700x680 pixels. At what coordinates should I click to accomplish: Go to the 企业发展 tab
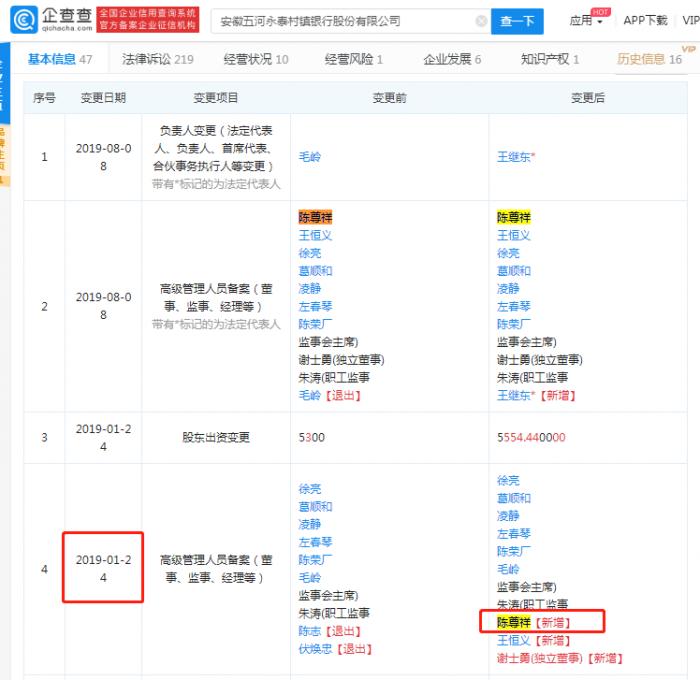pos(452,59)
